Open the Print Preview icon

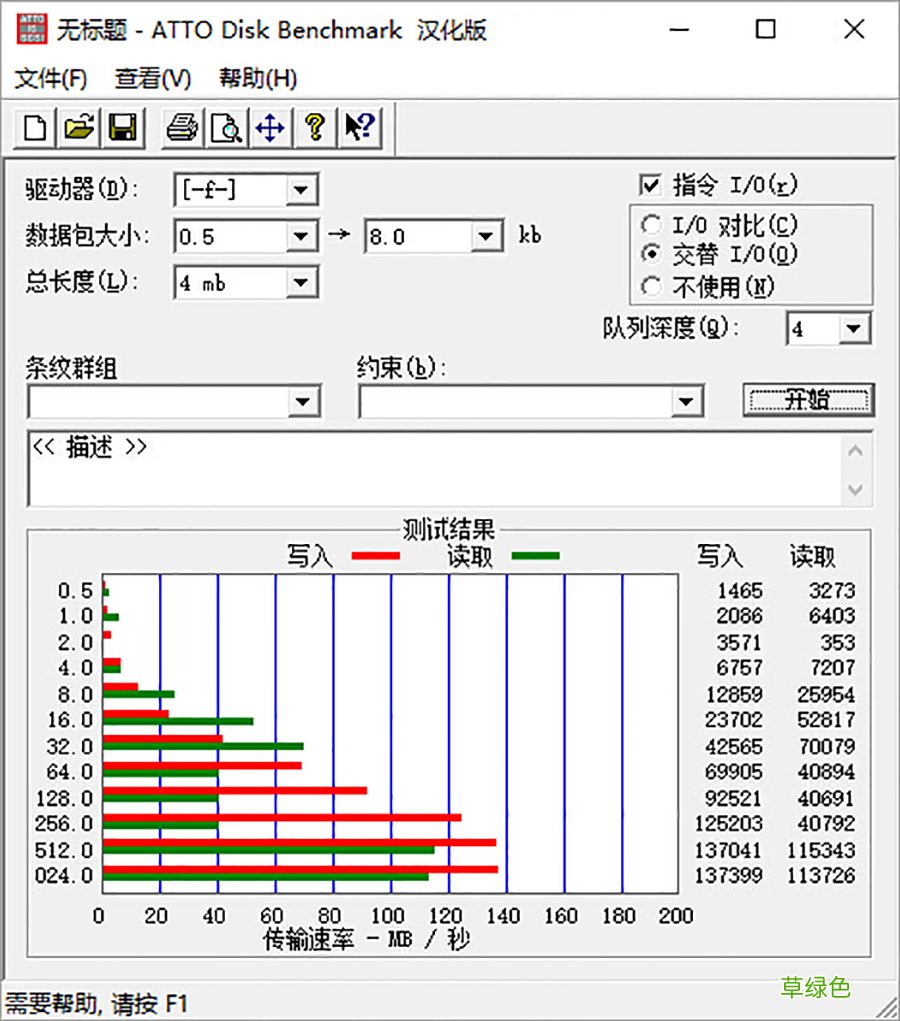pyautogui.click(x=225, y=128)
